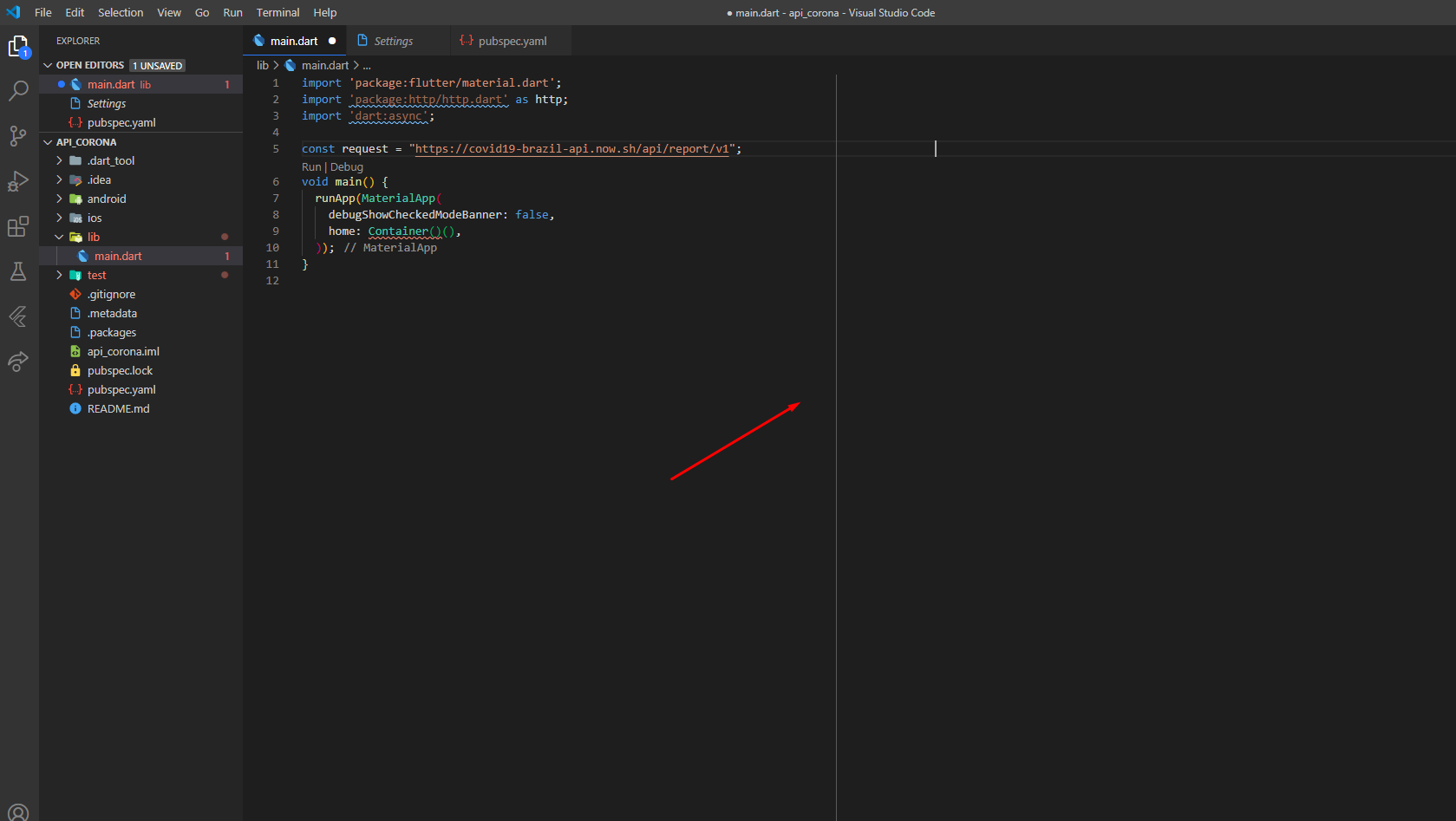The width and height of the screenshot is (1456, 821).
Task: Click README.md info icon
Action: (x=75, y=408)
